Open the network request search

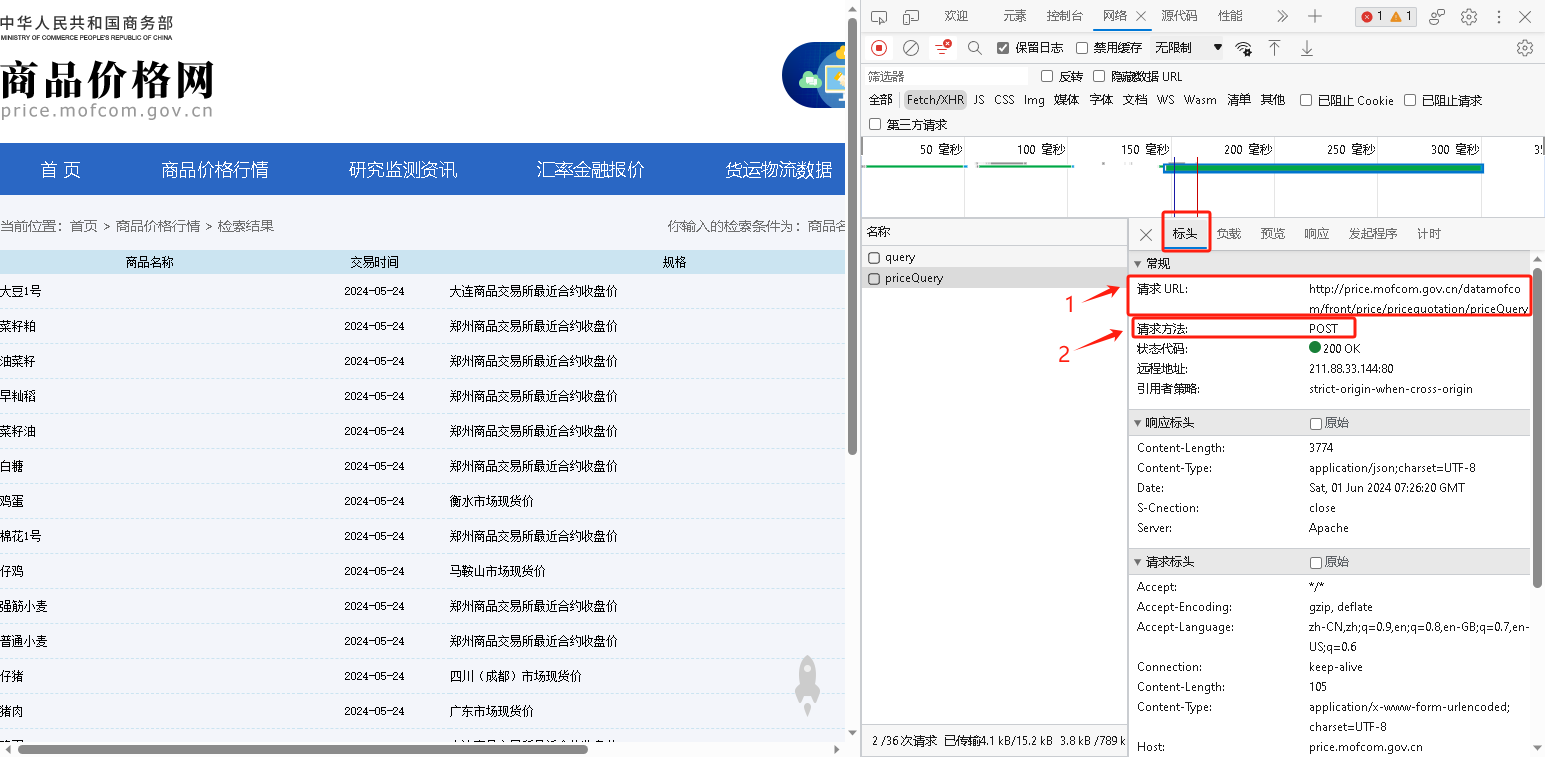click(974, 47)
